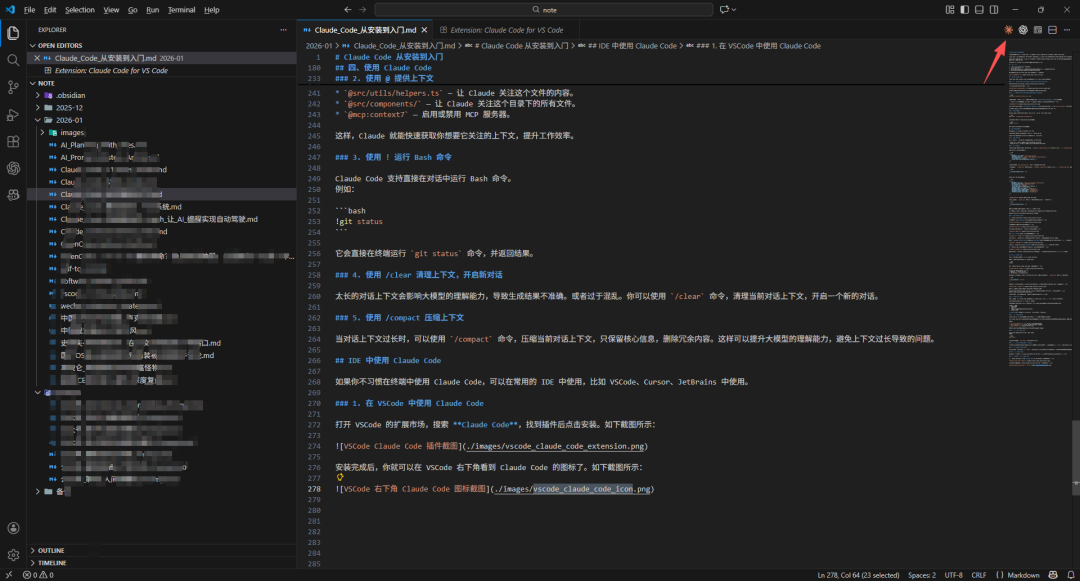1080x581 pixels.
Task: Click the 'note' command center search box
Action: [543, 10]
